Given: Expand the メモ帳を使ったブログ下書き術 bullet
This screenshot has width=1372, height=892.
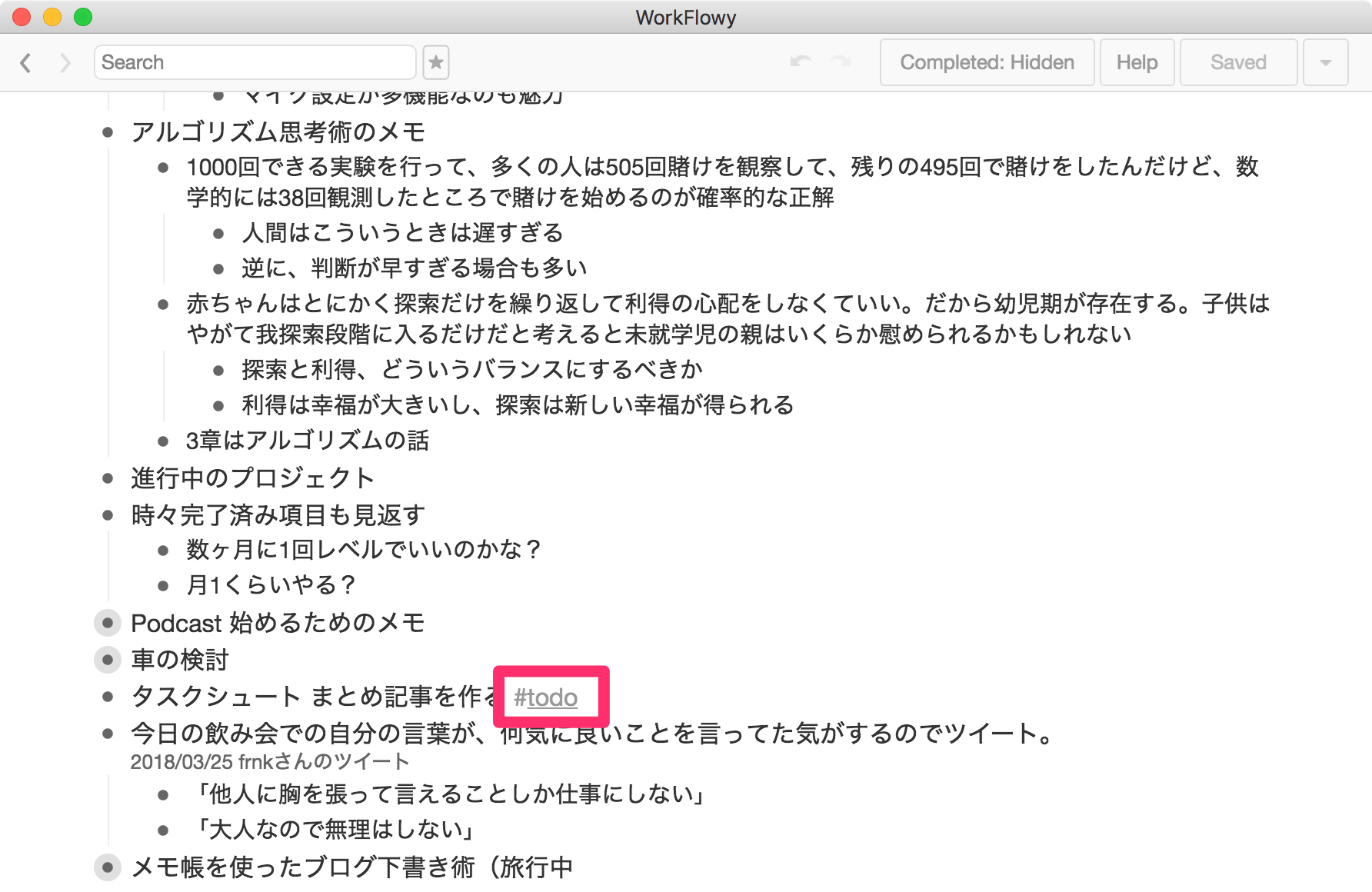Looking at the screenshot, I should point(108,867).
